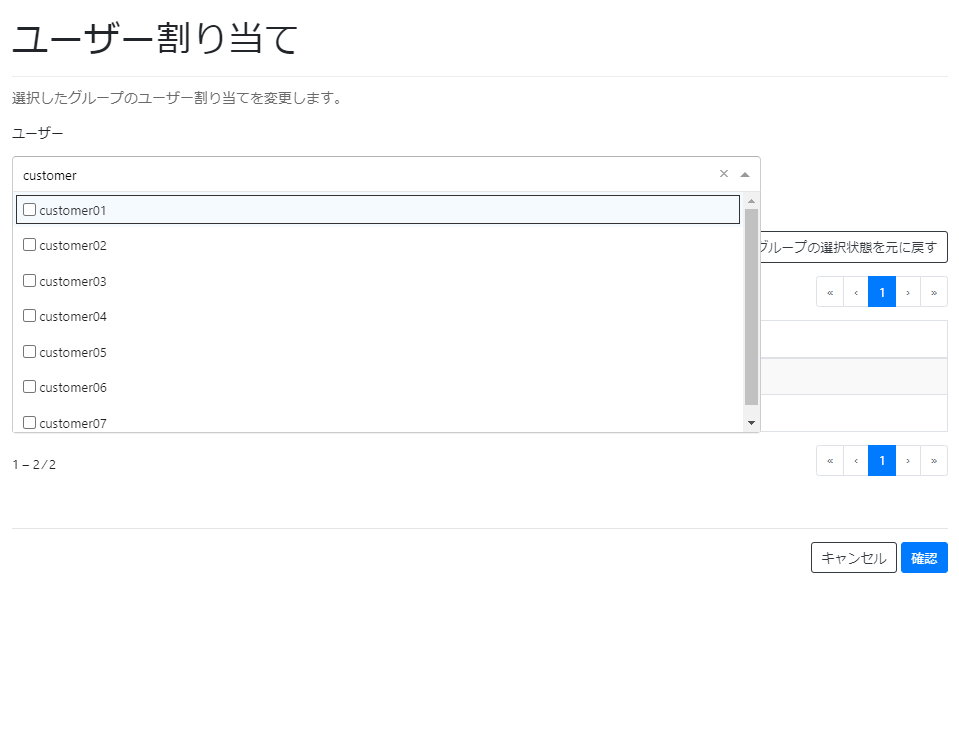Click the previous-page arrow in the top pagination

(856, 291)
